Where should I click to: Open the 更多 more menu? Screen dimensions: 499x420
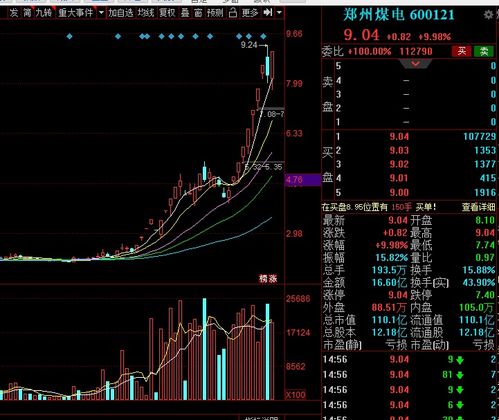pos(250,13)
